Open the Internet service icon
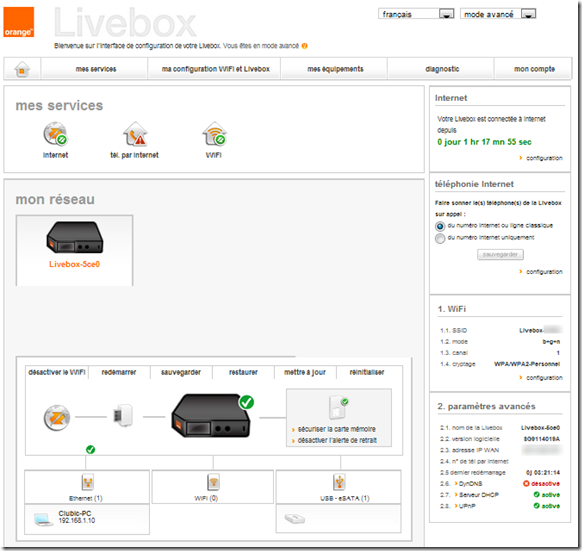 [55, 134]
